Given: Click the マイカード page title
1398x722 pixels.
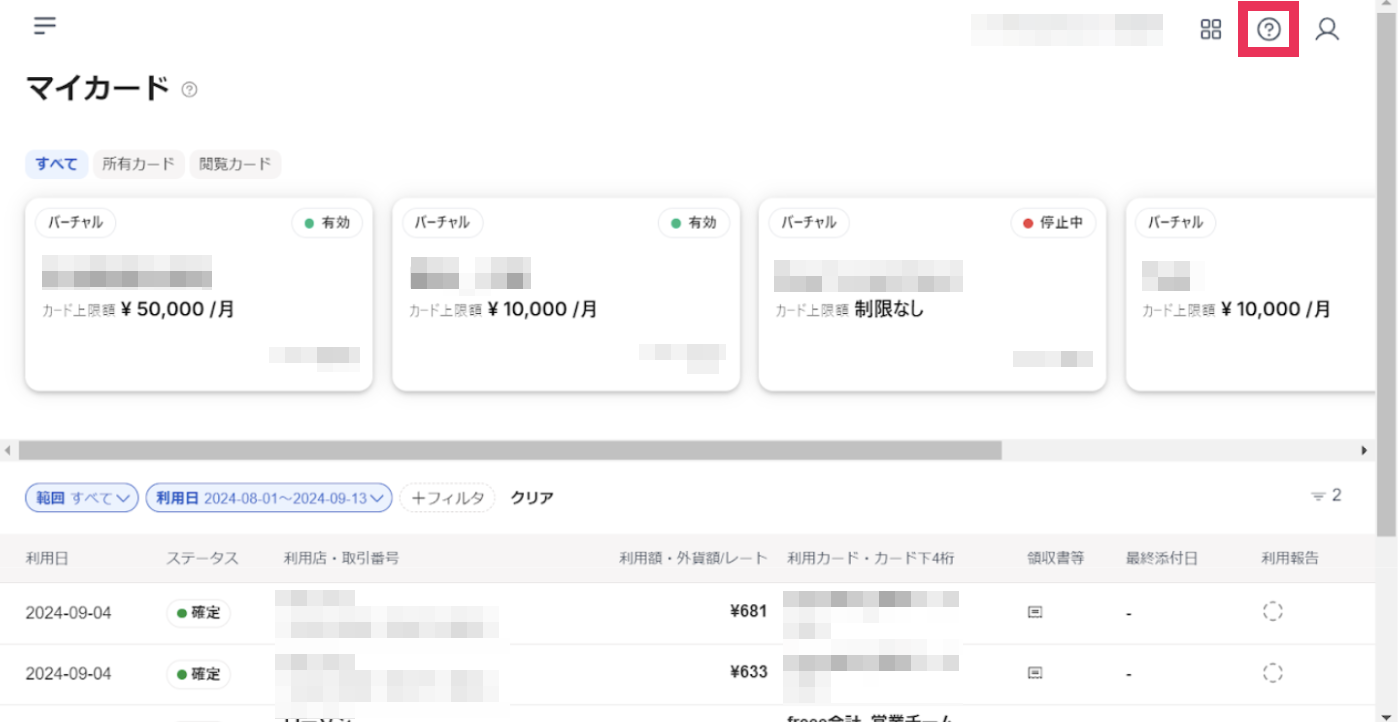Looking at the screenshot, I should (98, 89).
